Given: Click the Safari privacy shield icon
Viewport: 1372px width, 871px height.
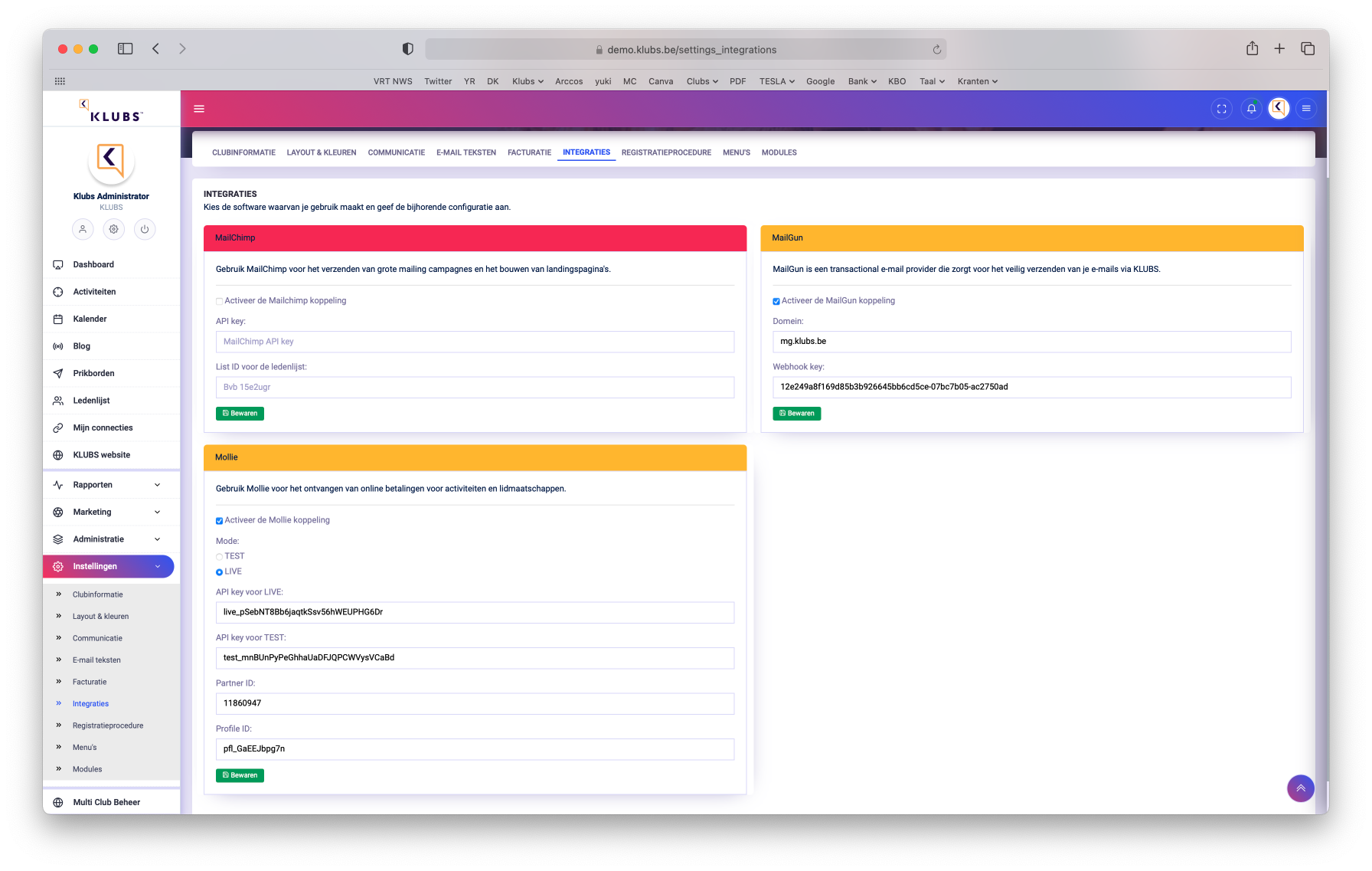Looking at the screenshot, I should pos(408,49).
